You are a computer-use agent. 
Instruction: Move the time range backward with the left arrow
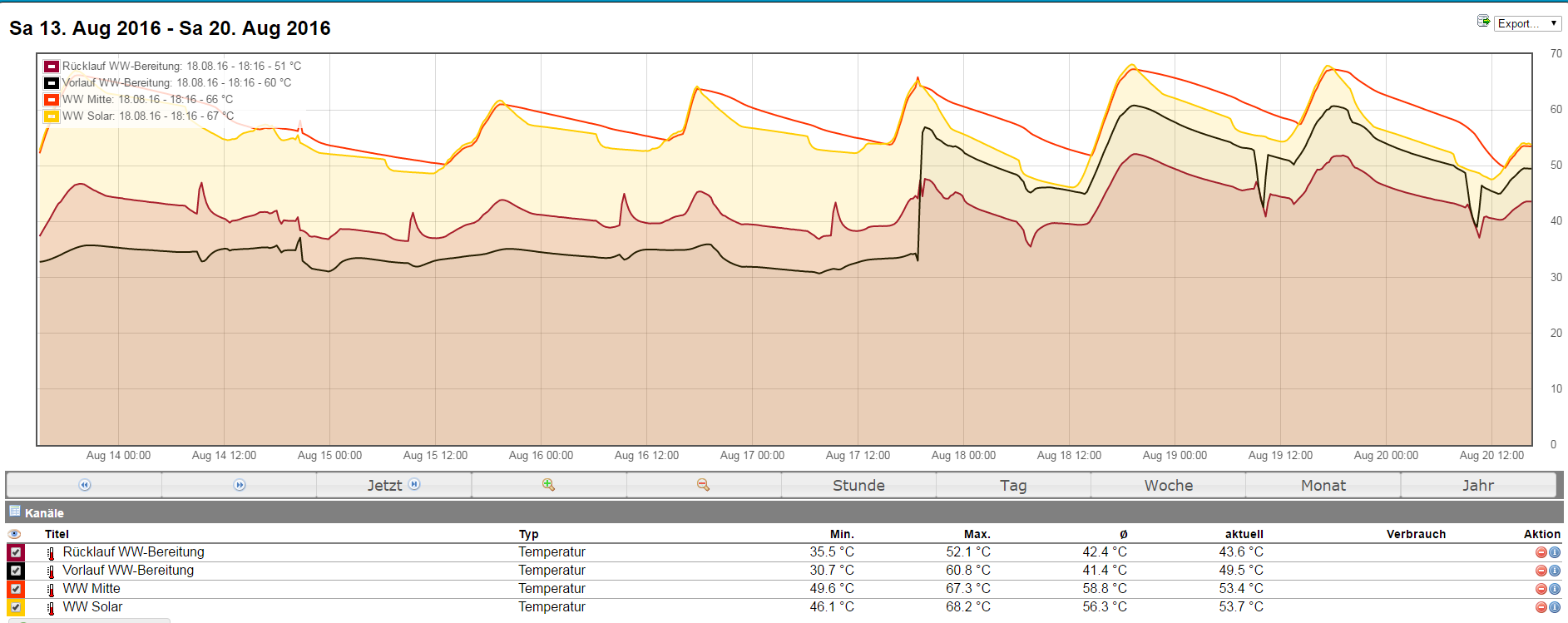(84, 485)
